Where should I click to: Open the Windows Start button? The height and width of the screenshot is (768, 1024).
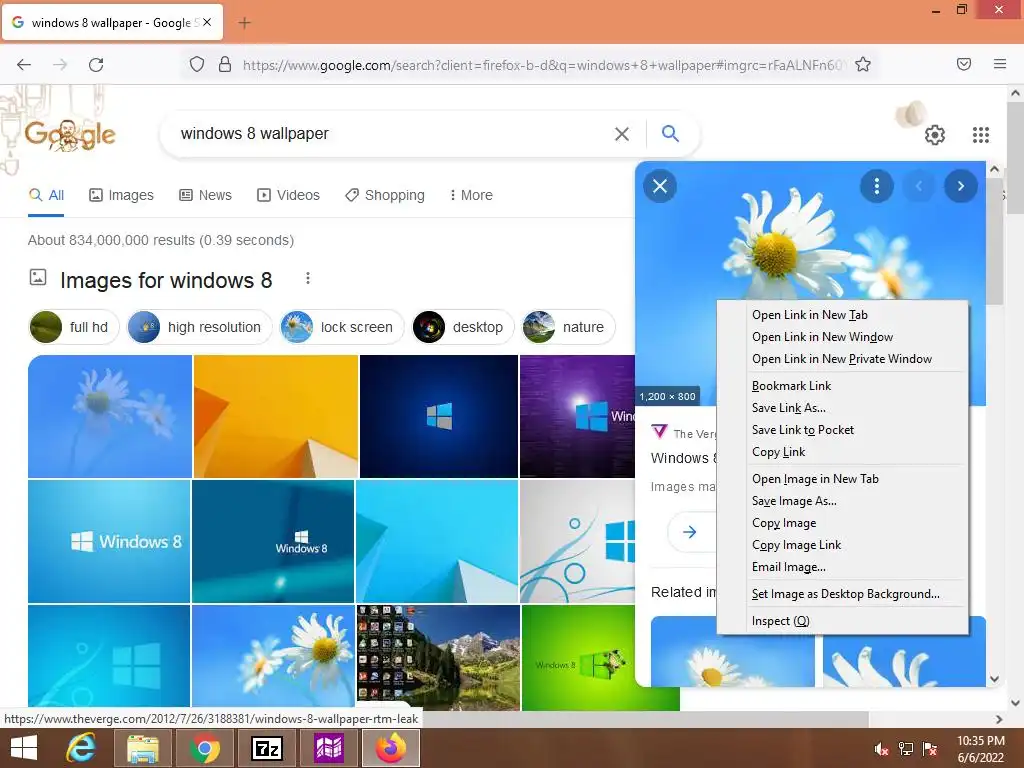pyautogui.click(x=24, y=748)
